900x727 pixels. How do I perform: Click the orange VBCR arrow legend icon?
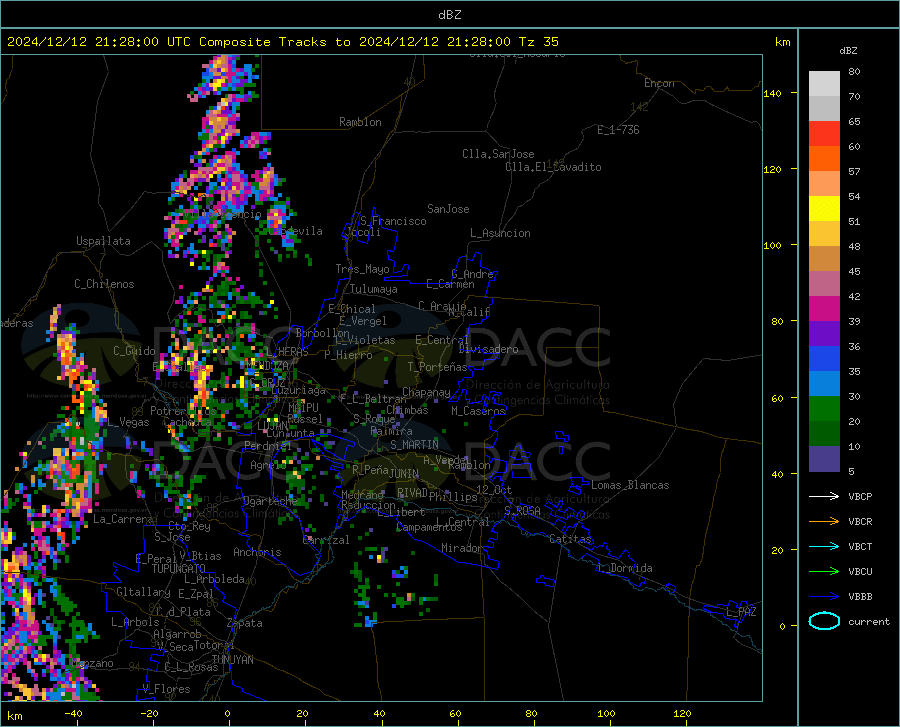point(824,521)
